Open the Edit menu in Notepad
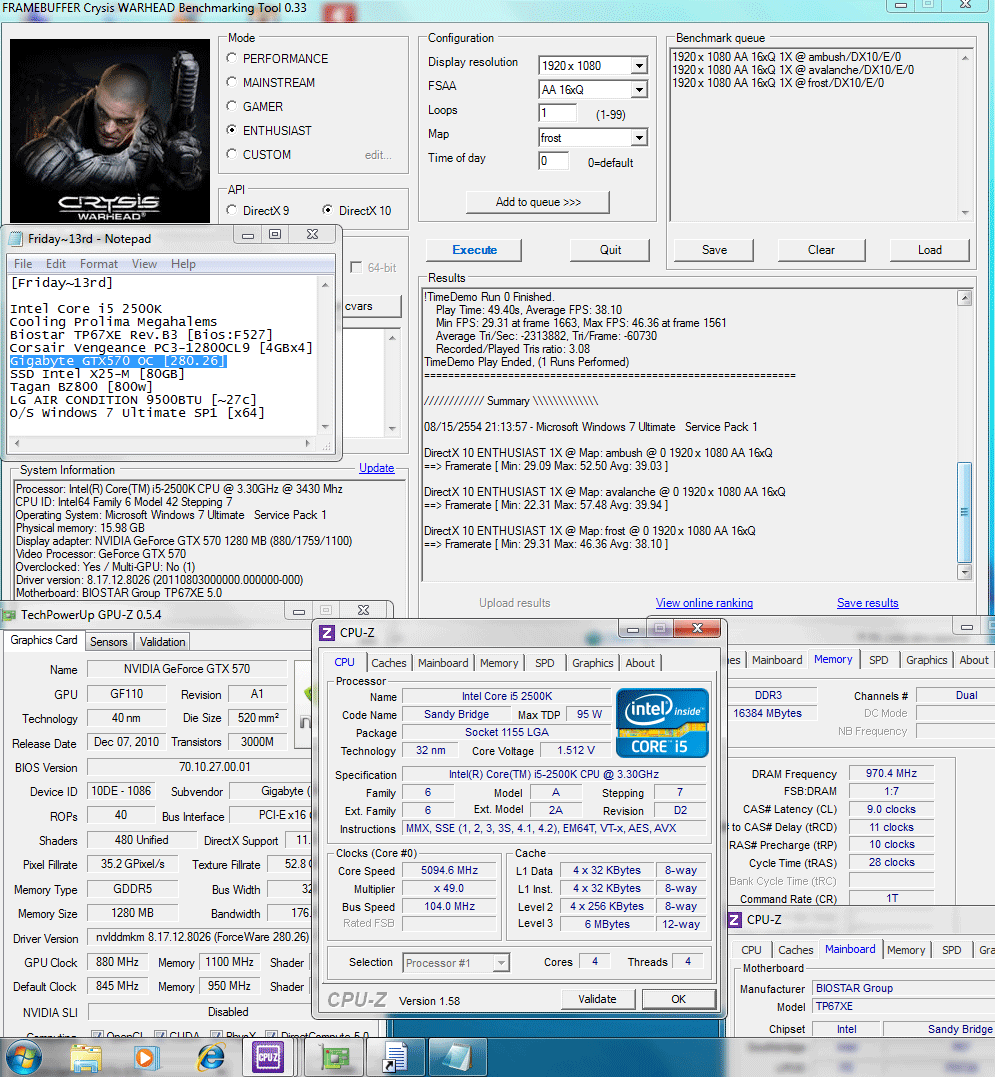Screen dimensions: 995x1077 [56, 264]
